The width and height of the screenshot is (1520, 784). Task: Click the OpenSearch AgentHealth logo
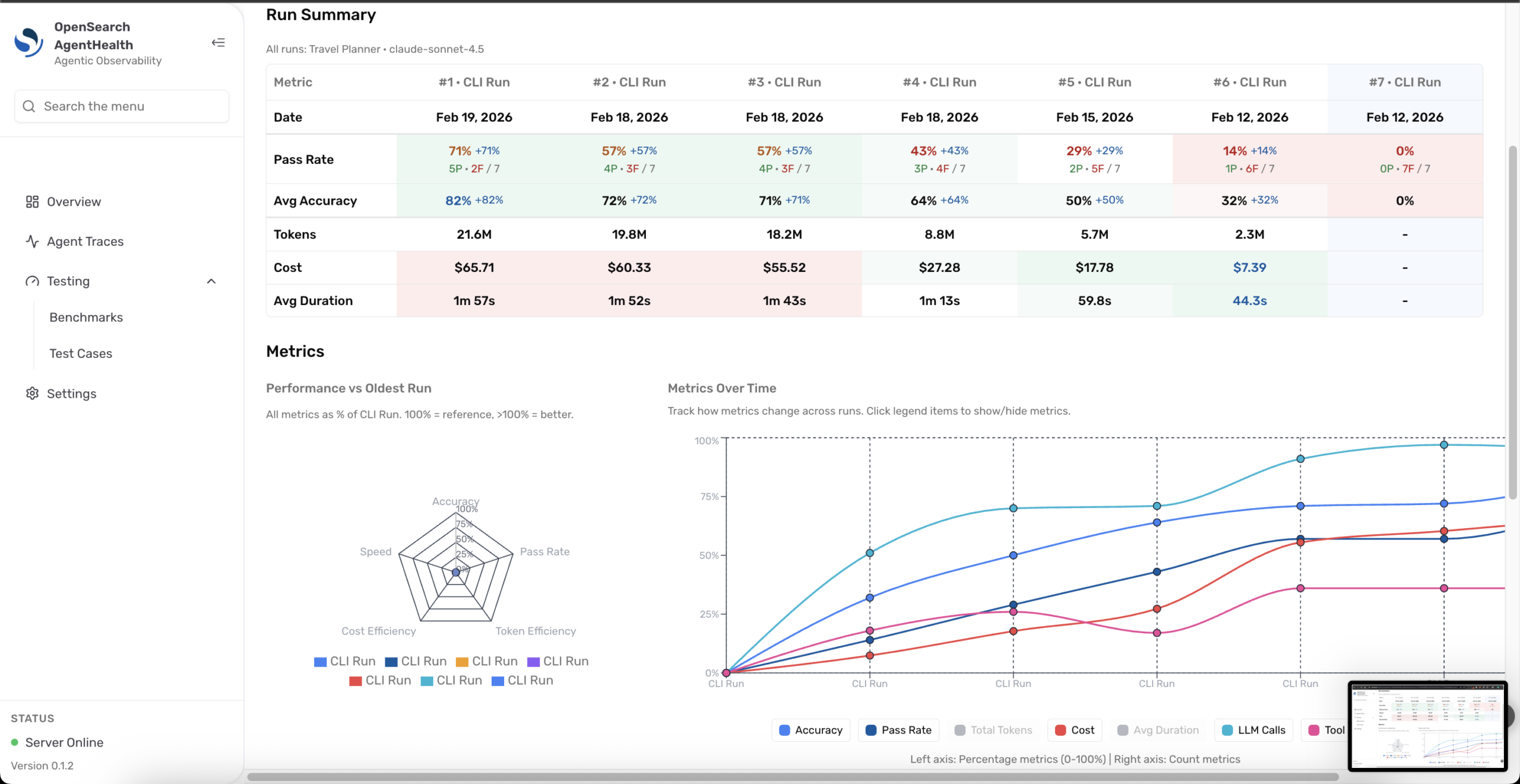[x=28, y=43]
